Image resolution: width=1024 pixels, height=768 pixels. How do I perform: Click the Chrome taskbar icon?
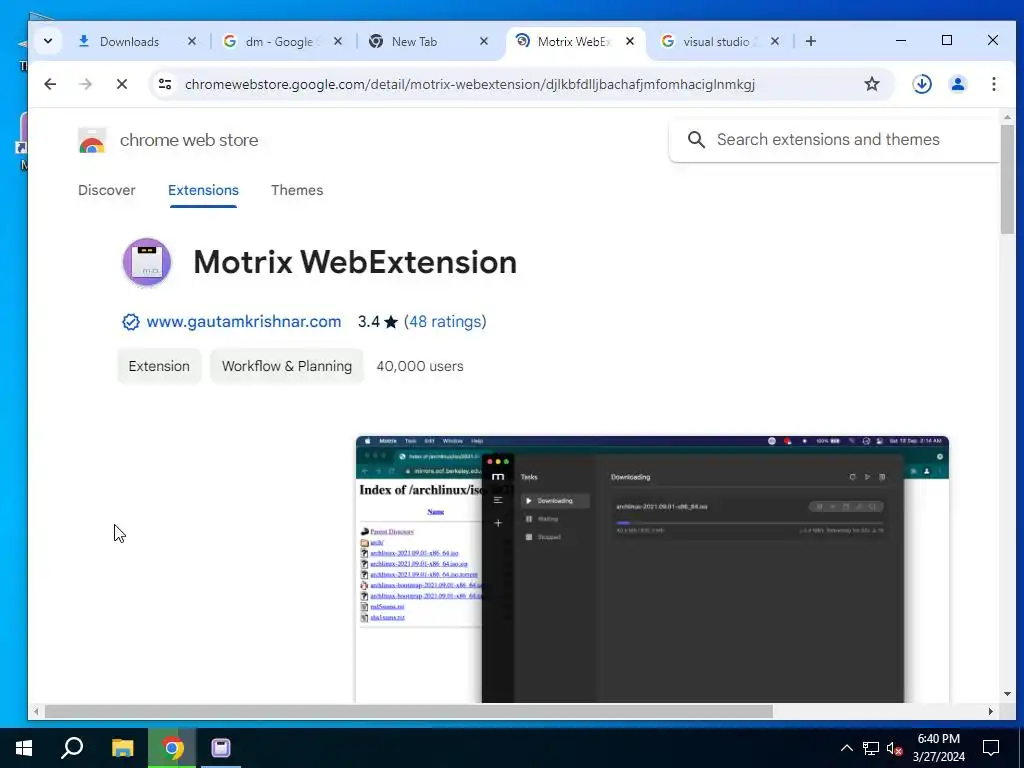[172, 748]
